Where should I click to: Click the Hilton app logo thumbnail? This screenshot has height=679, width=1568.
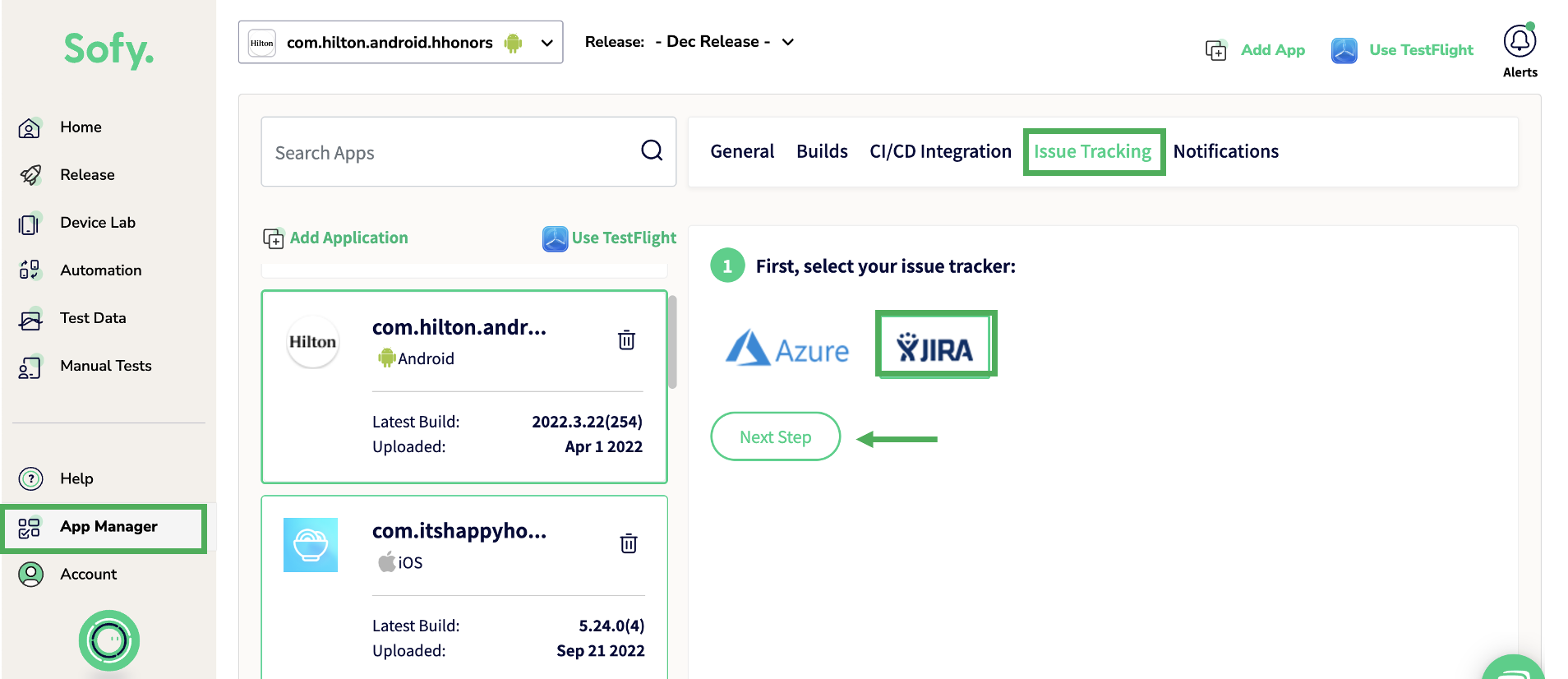point(312,342)
